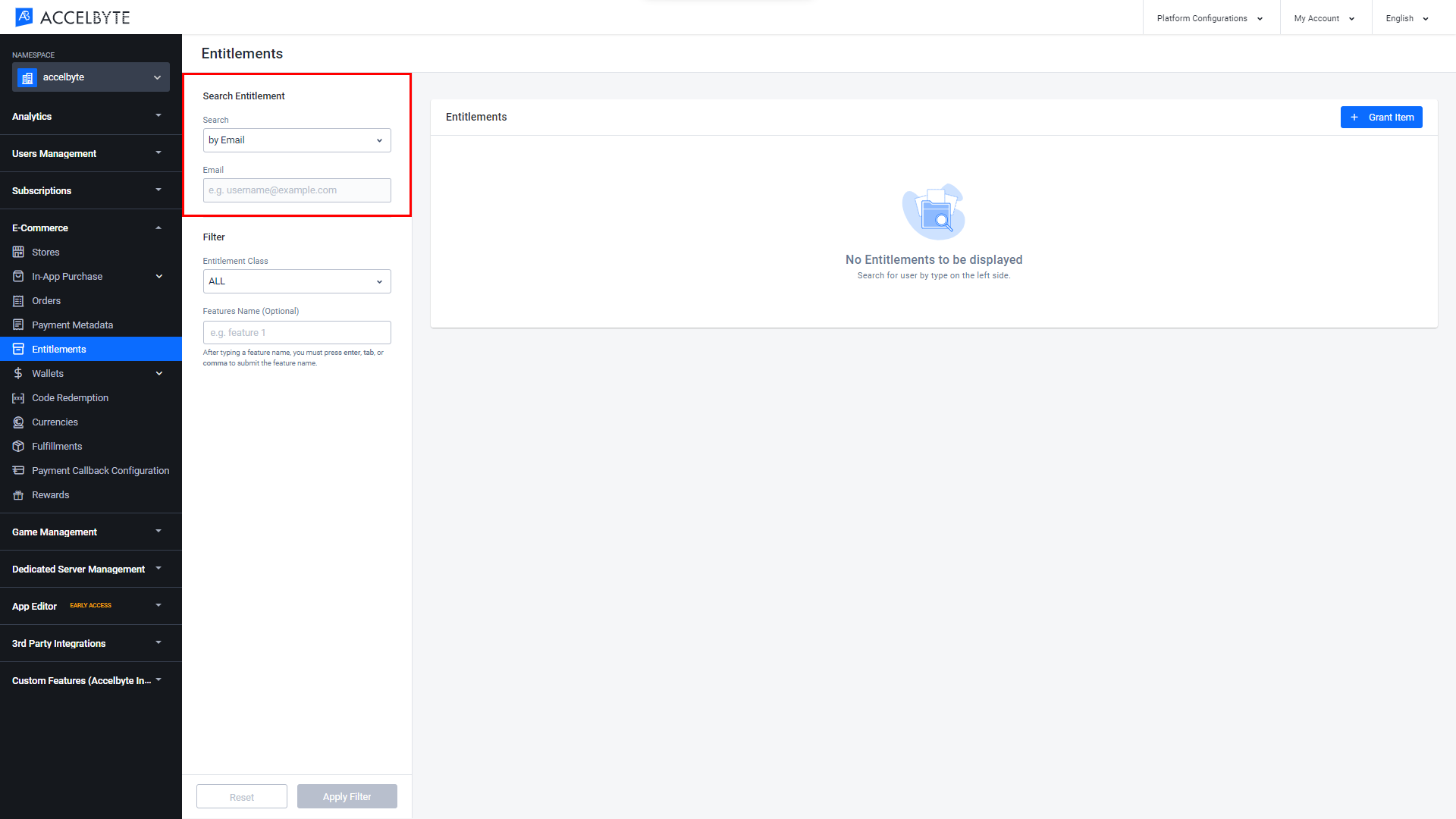Click the accelbyte namespace selector

tap(89, 77)
